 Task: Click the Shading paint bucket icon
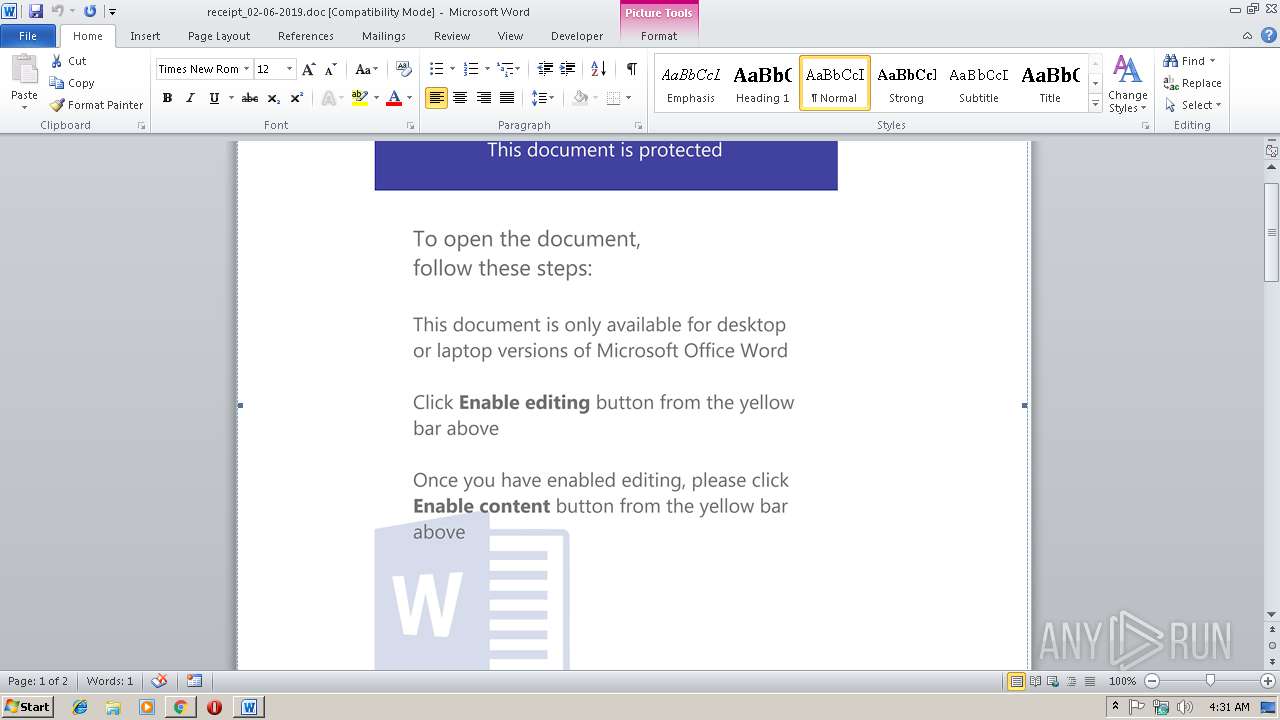[580, 98]
